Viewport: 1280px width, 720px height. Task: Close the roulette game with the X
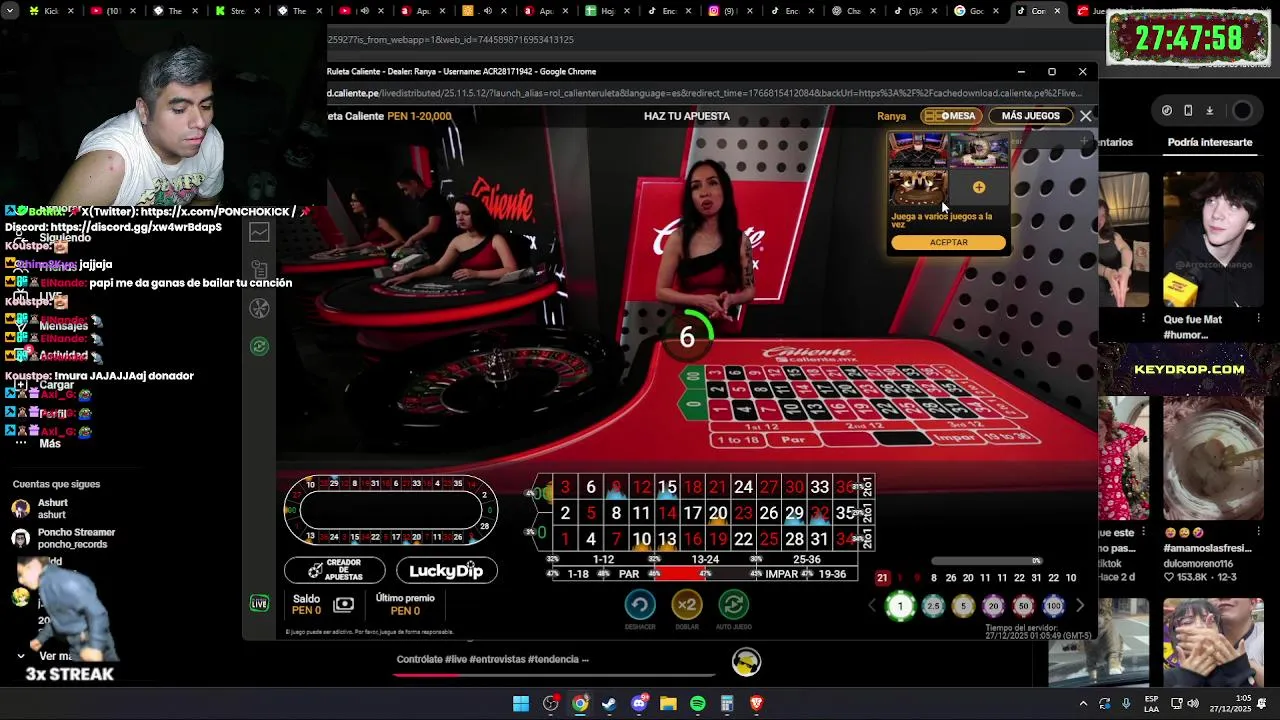pos(1085,116)
